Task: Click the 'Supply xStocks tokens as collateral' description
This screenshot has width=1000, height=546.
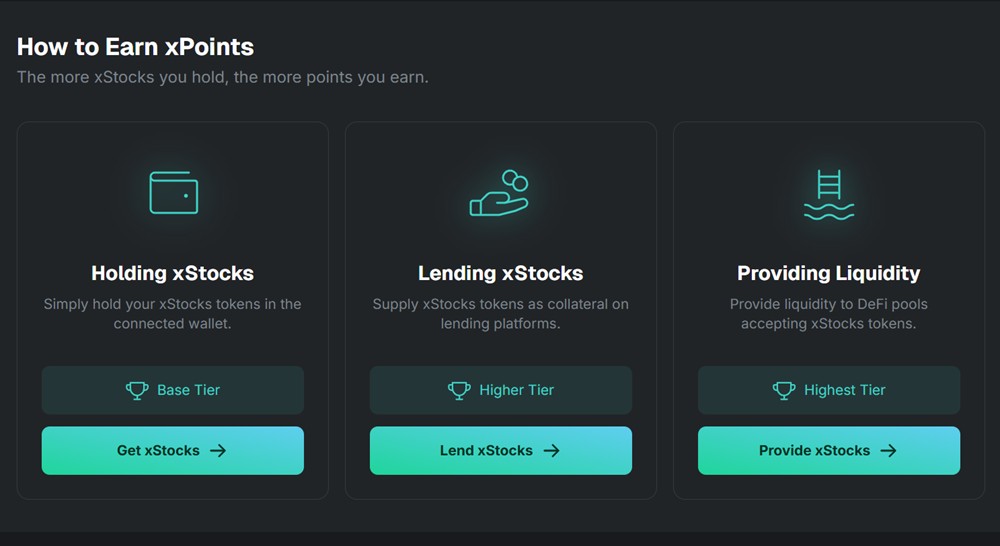Action: point(501,314)
